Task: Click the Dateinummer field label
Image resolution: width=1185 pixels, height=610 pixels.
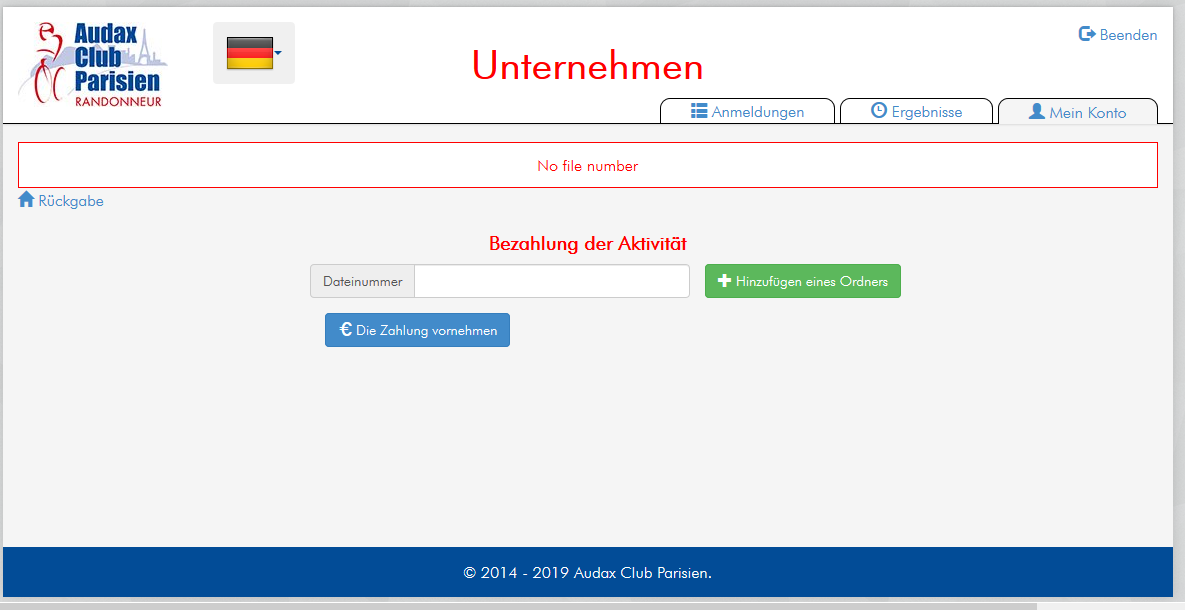Action: click(x=362, y=282)
